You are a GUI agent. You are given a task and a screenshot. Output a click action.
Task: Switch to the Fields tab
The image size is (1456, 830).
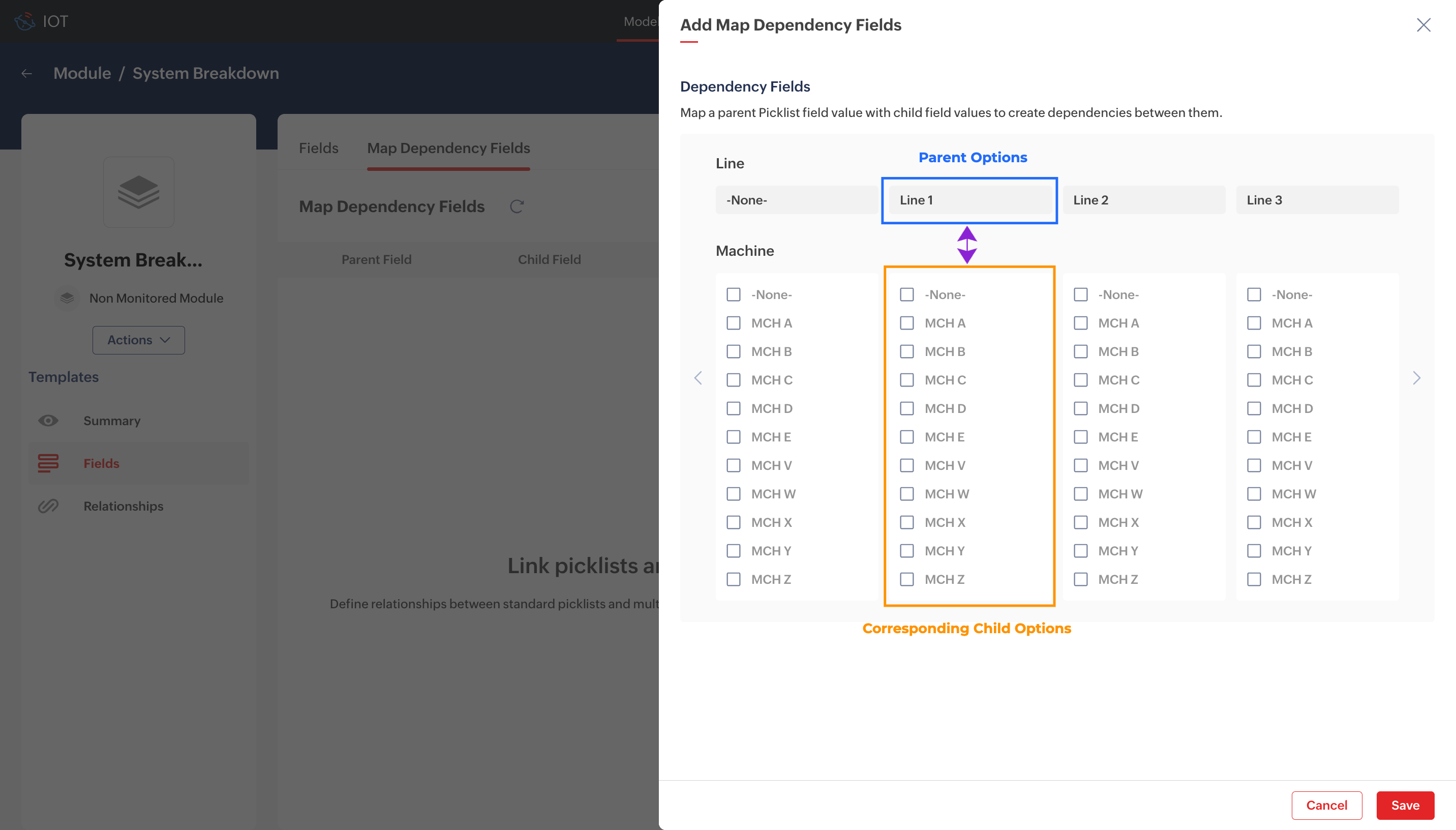(318, 148)
